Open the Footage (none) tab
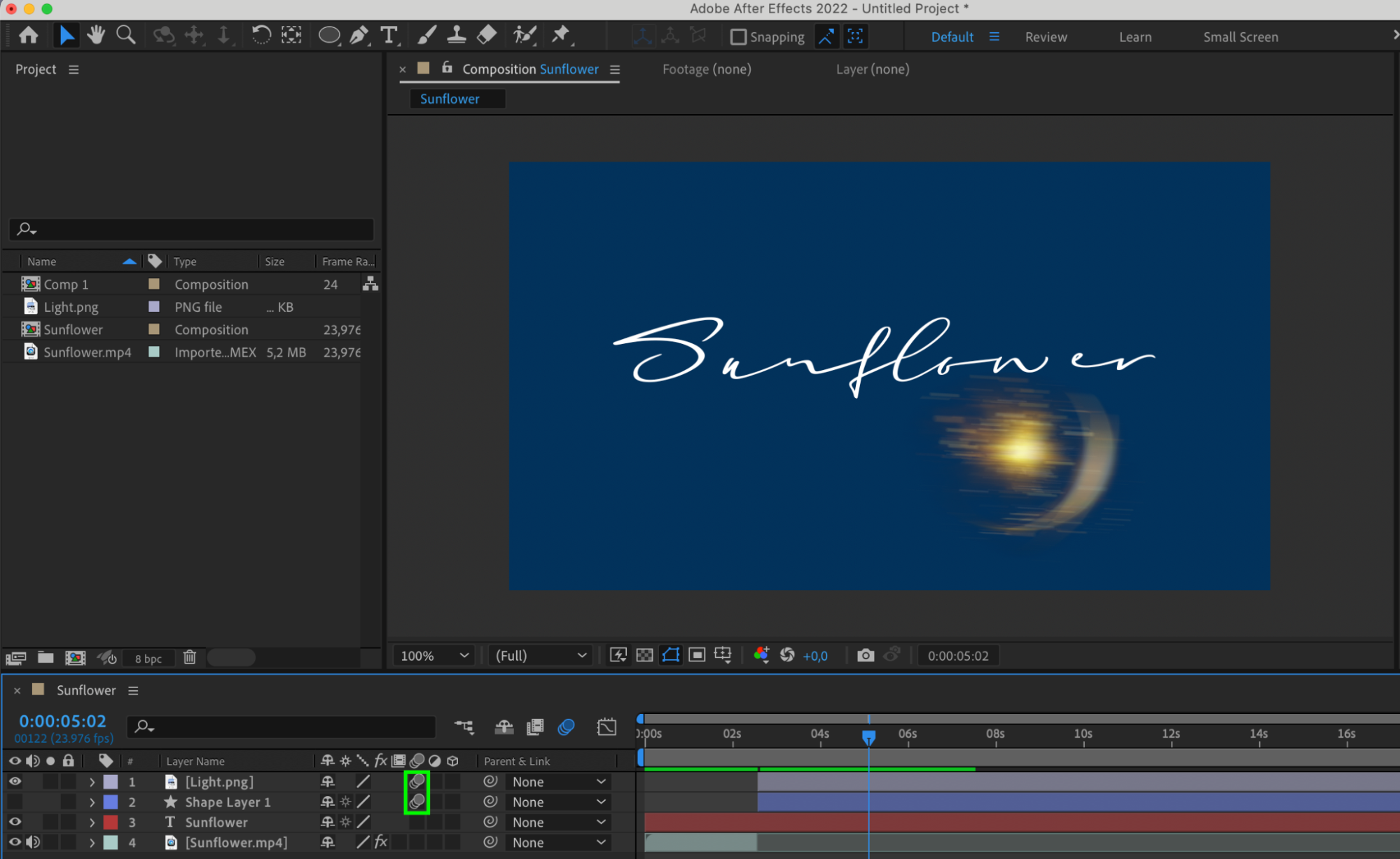 (x=706, y=69)
